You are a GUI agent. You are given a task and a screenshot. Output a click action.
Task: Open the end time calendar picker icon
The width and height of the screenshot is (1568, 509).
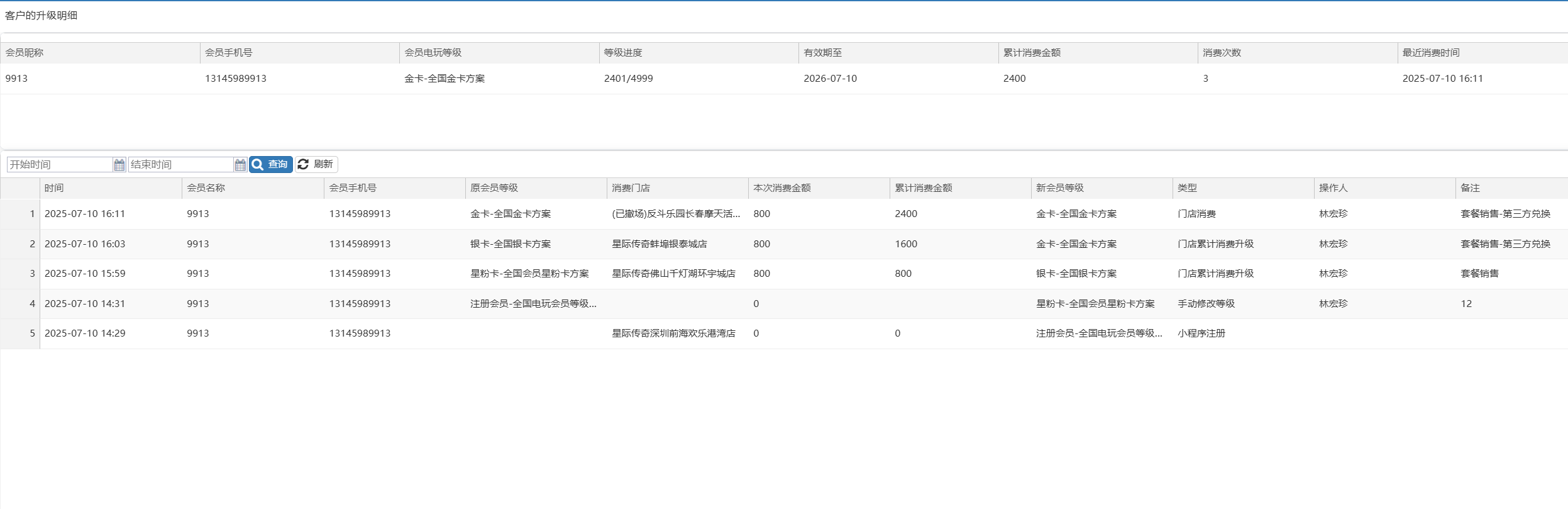tap(240, 165)
